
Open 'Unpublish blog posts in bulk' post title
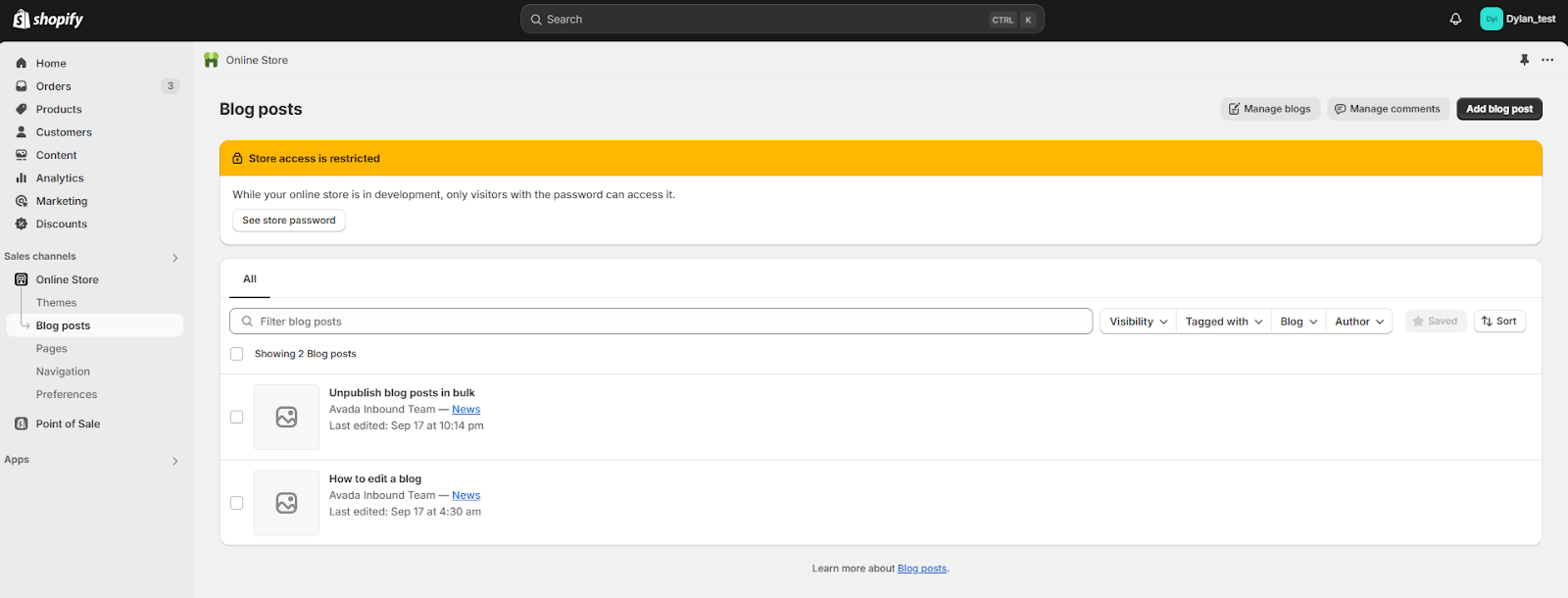402,393
